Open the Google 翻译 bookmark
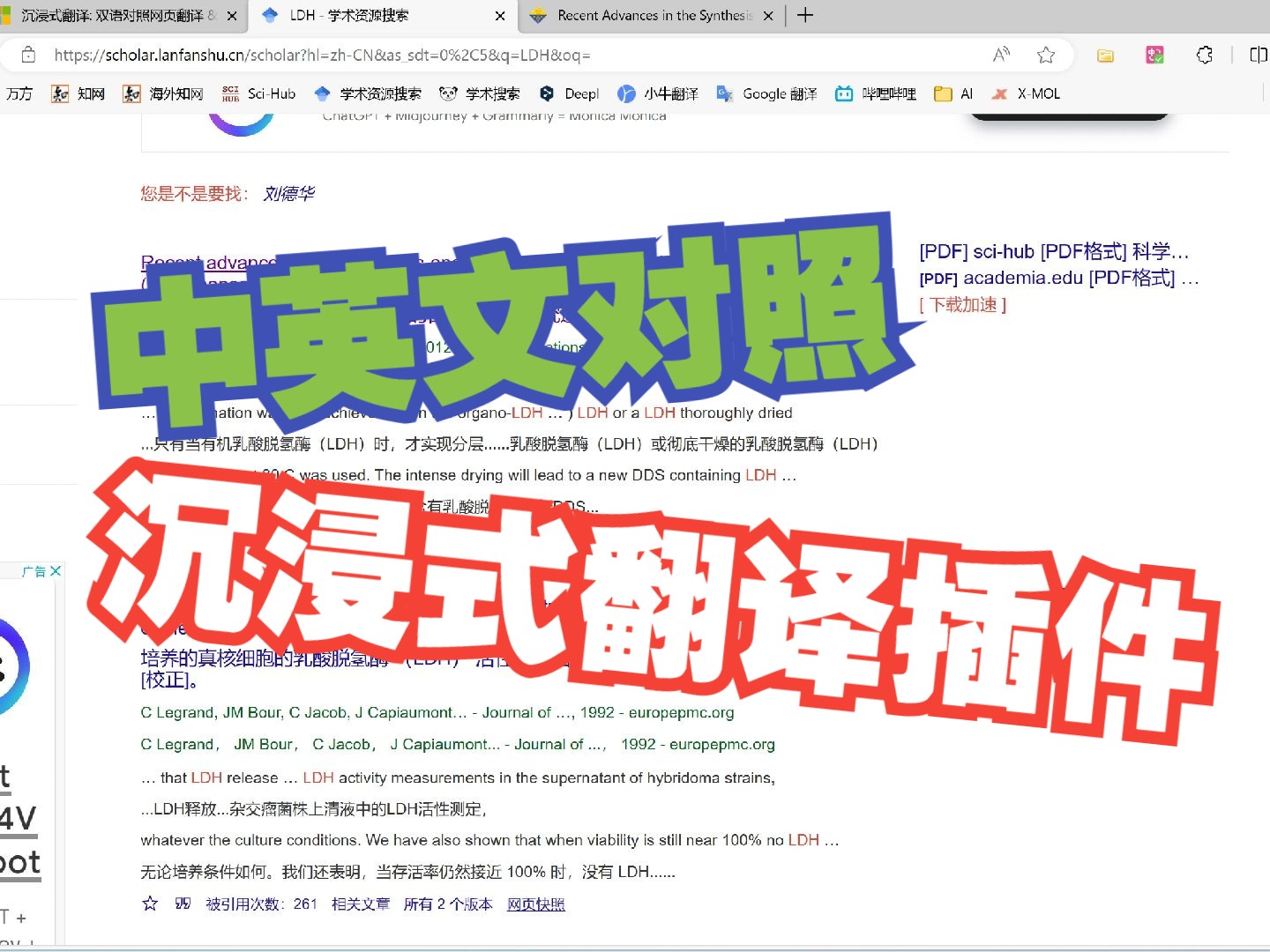 point(766,93)
